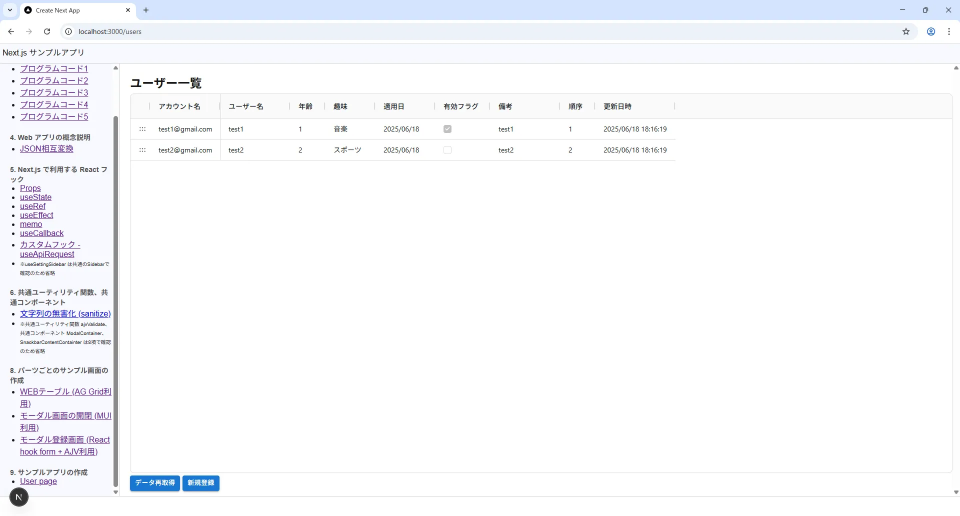960x516 pixels.
Task: Open the Props link in sidebar
Action: 30,188
